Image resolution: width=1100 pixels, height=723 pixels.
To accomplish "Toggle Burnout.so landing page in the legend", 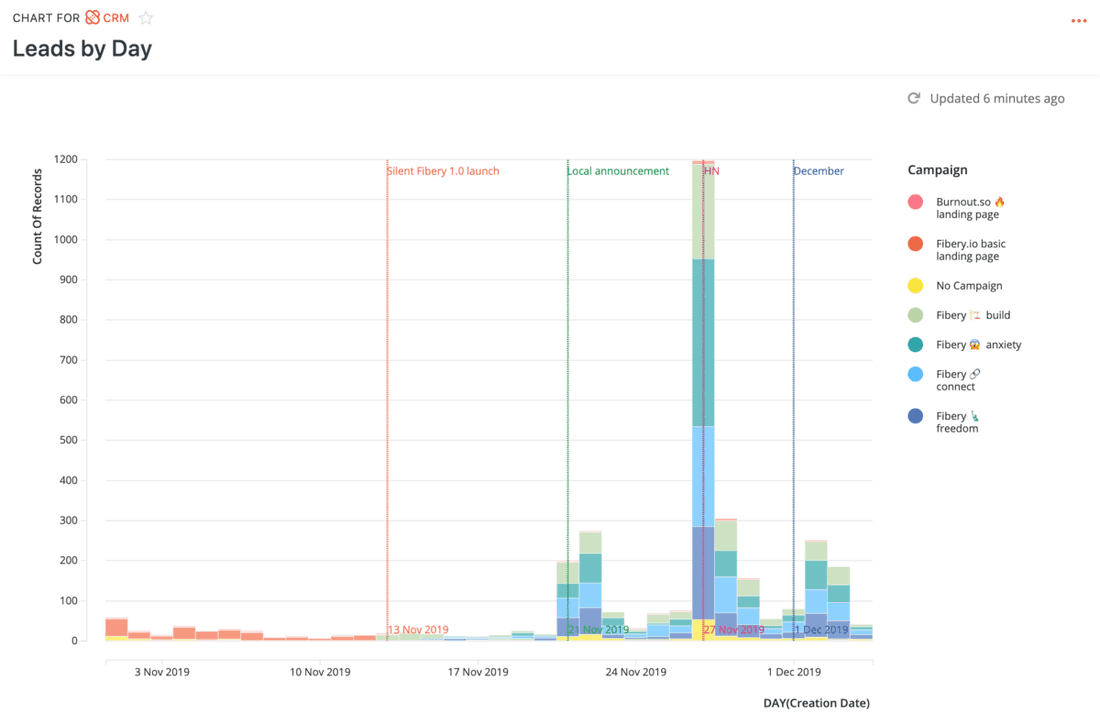I will (970, 207).
